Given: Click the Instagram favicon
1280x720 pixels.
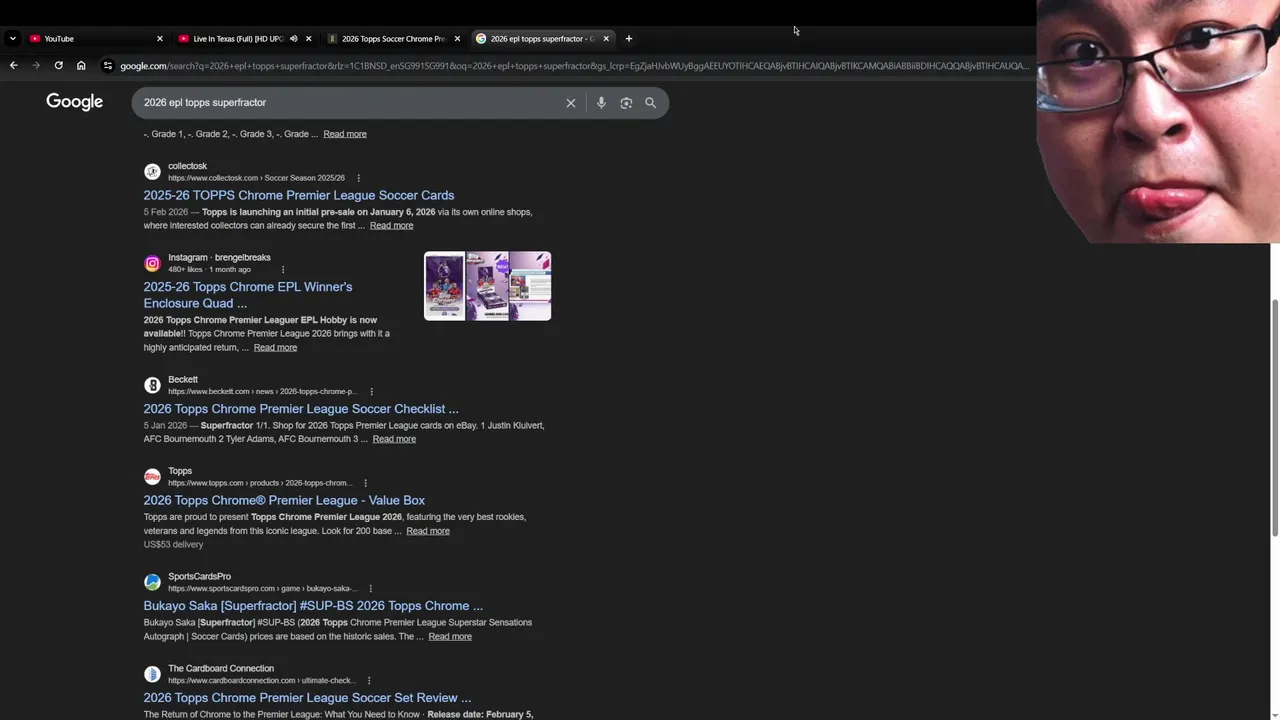Looking at the screenshot, I should point(152,263).
